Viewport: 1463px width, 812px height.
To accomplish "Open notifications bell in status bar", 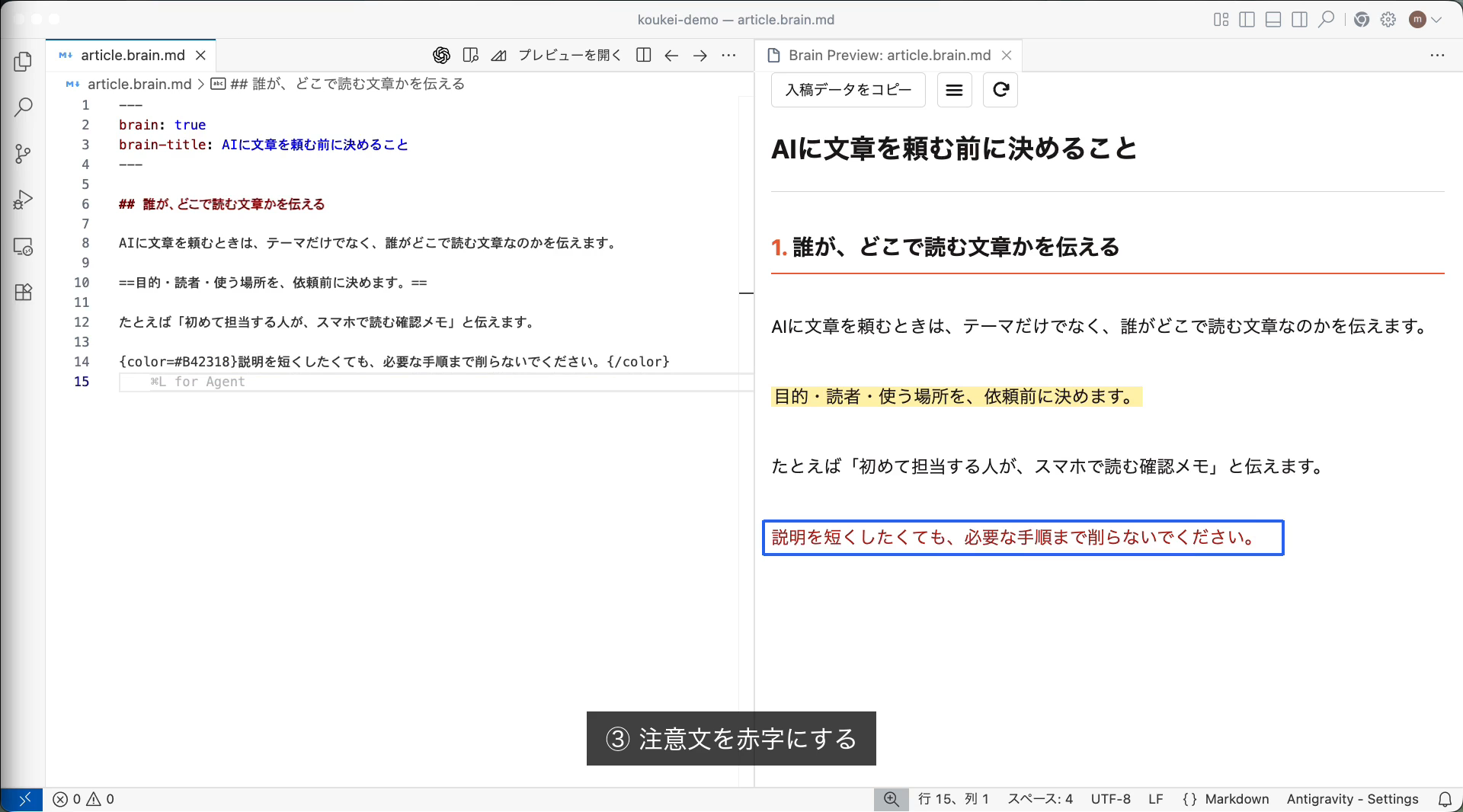I will pyautogui.click(x=1445, y=799).
